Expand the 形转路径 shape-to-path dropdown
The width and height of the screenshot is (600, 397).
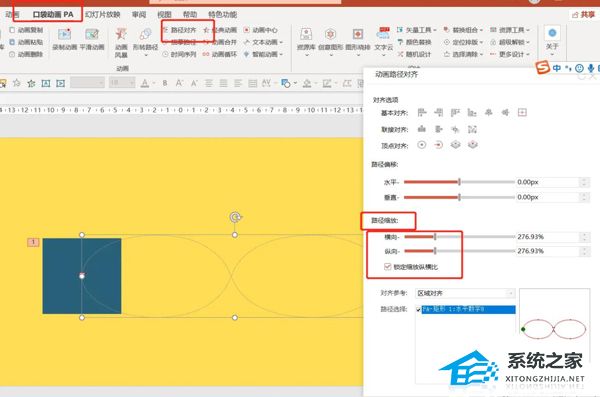[145, 42]
